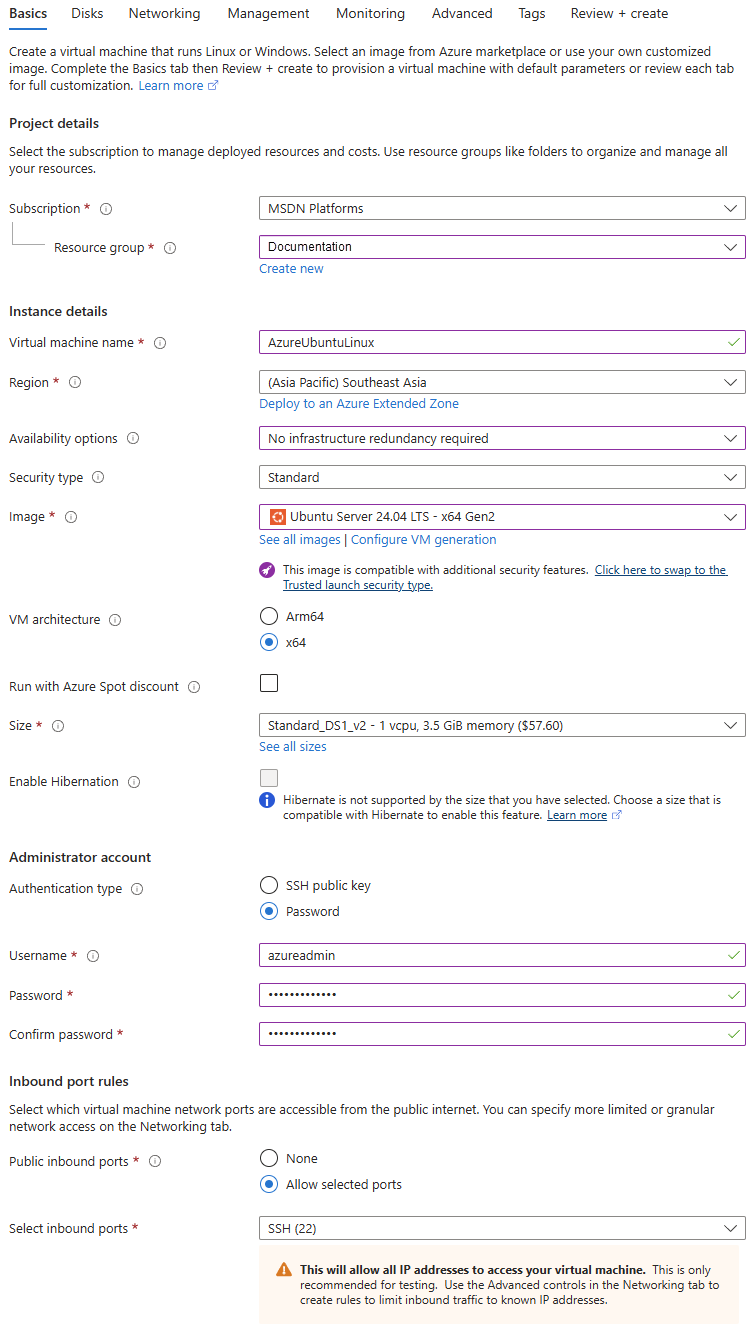
Task: Open the Size dropdown
Action: coord(501,725)
